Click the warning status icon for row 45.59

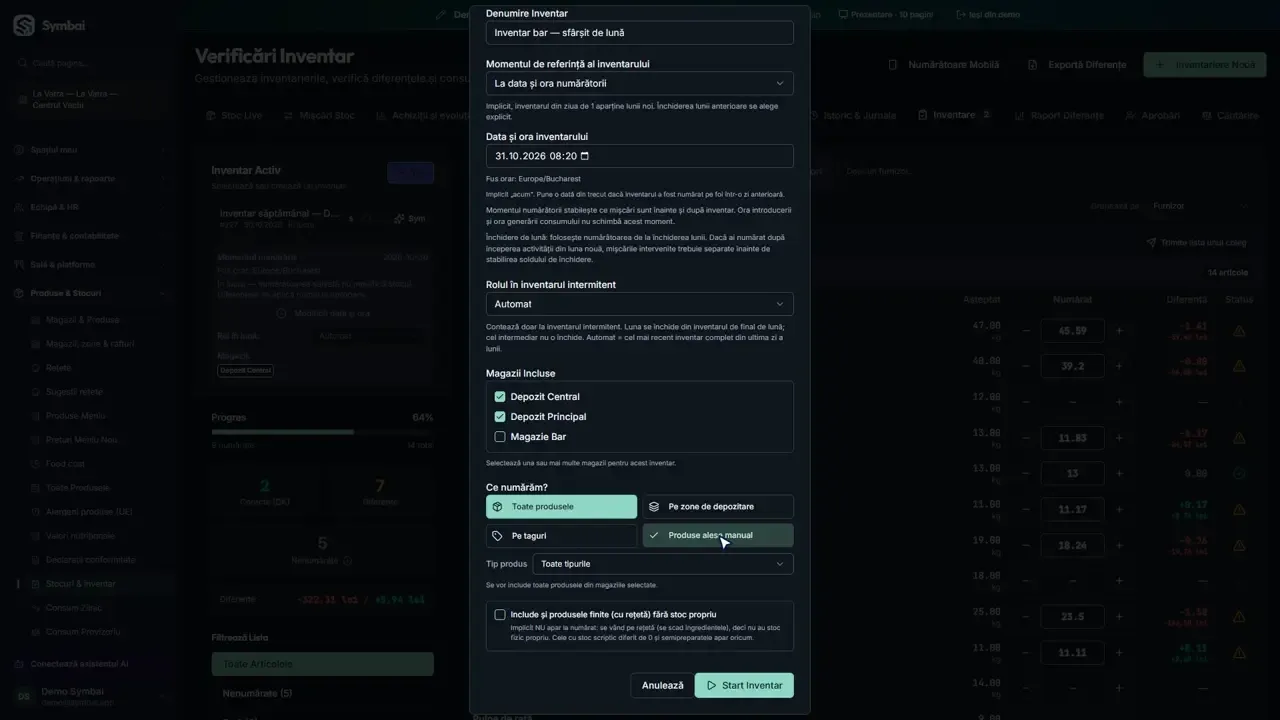point(1239,331)
